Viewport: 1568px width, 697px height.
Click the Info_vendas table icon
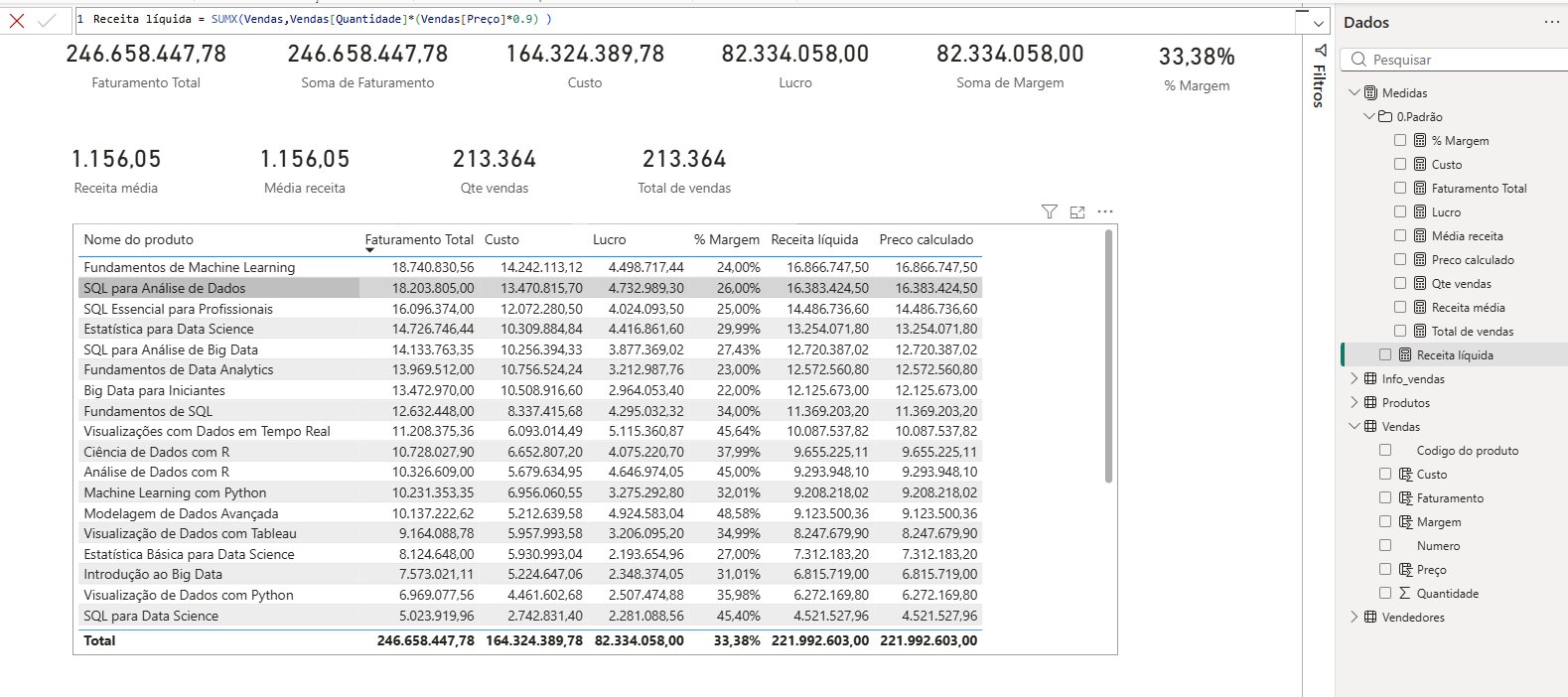click(x=1370, y=378)
